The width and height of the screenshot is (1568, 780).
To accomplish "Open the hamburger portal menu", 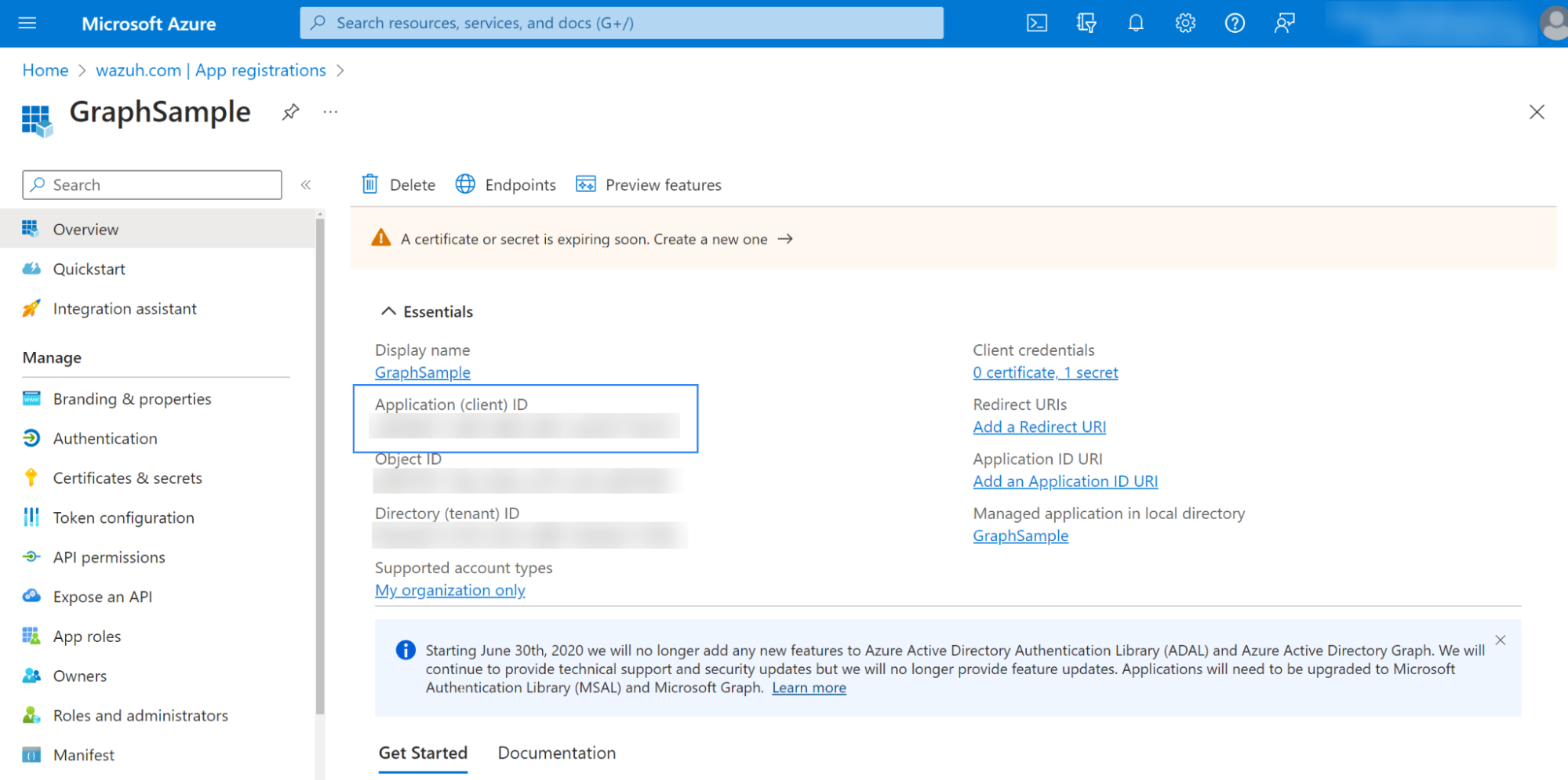I will [x=27, y=24].
